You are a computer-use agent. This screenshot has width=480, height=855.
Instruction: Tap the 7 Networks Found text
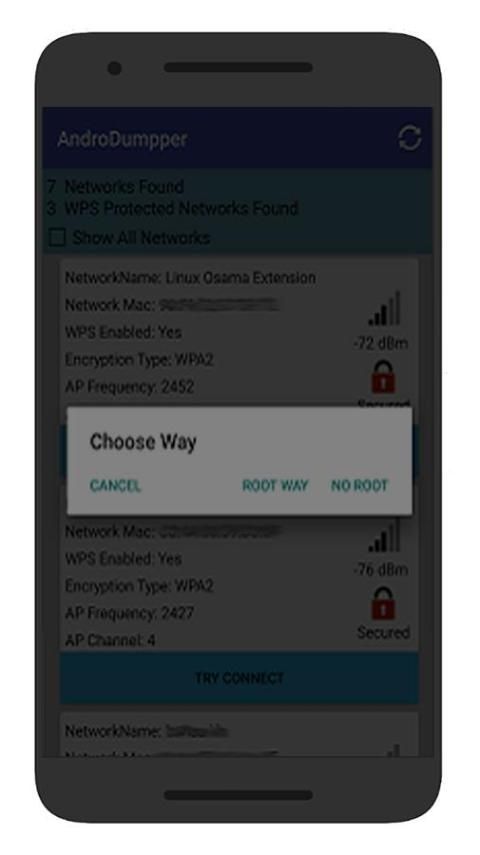coord(116,186)
